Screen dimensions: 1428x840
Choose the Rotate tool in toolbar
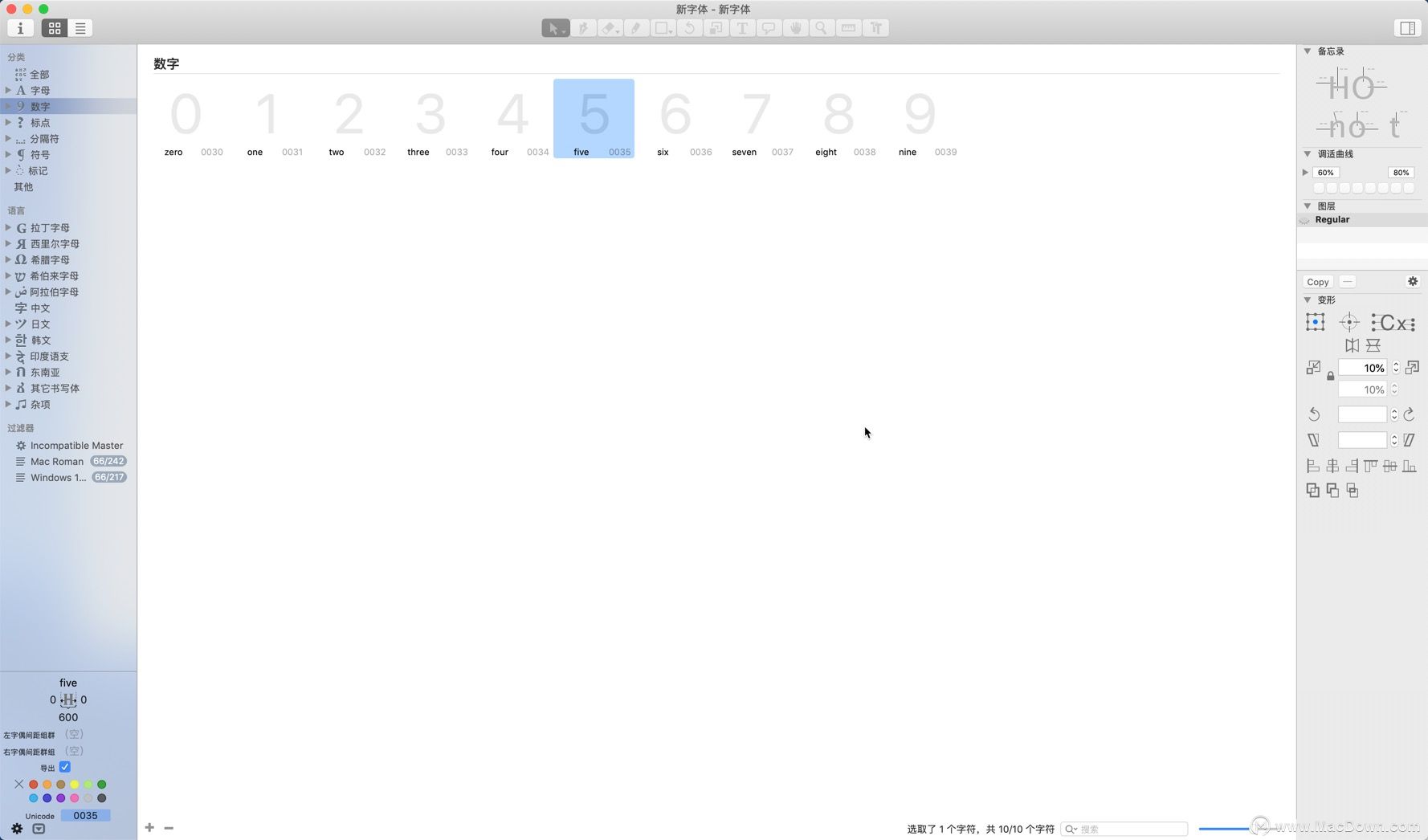[689, 28]
